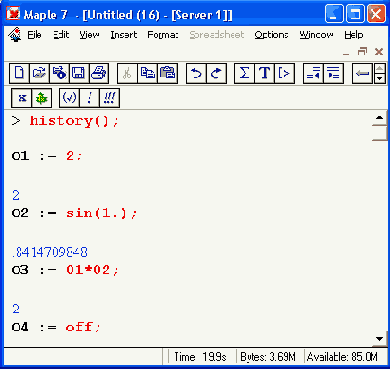This screenshot has height=369, width=390.
Task: Open a file with the folder icon
Action: [39, 73]
